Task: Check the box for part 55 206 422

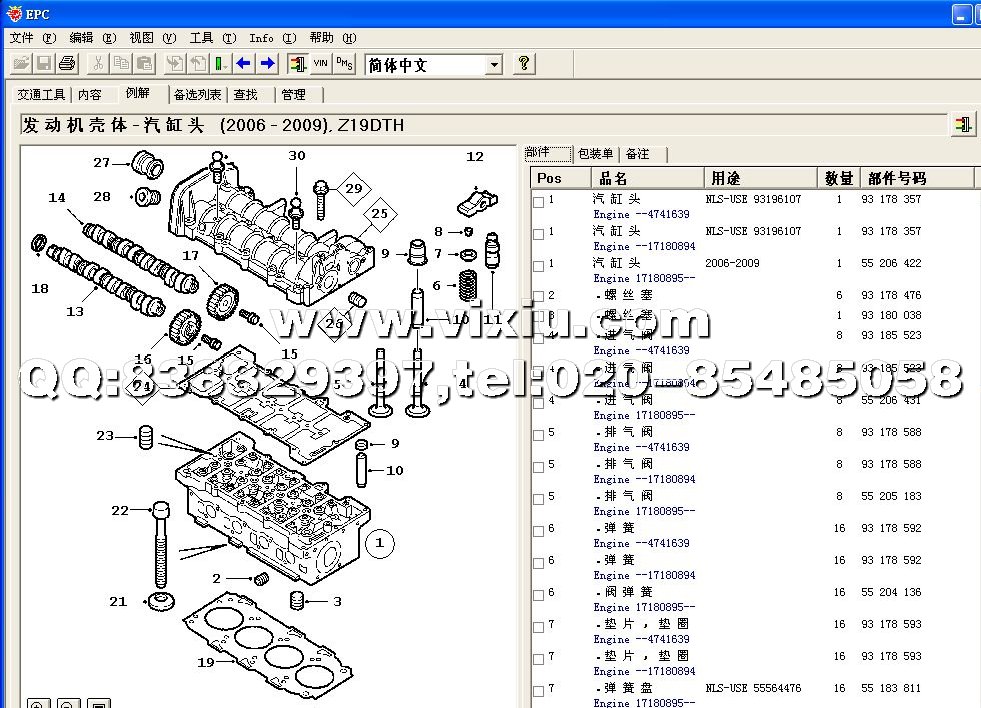Action: click(539, 266)
